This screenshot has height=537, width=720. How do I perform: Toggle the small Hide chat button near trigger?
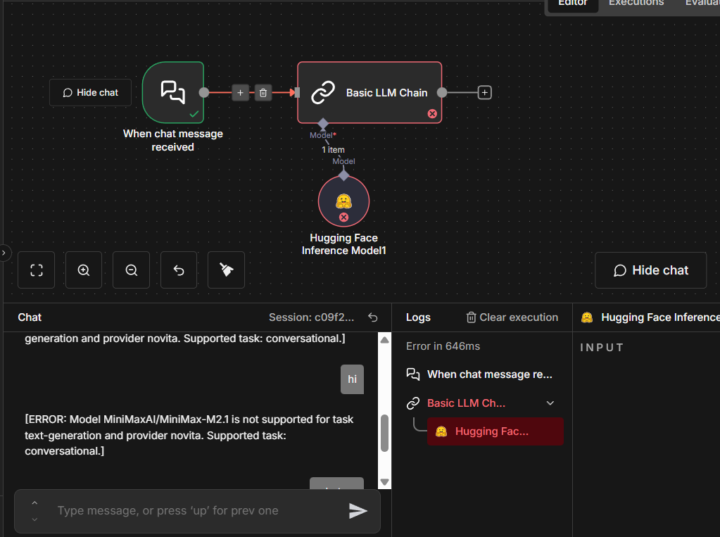90,93
